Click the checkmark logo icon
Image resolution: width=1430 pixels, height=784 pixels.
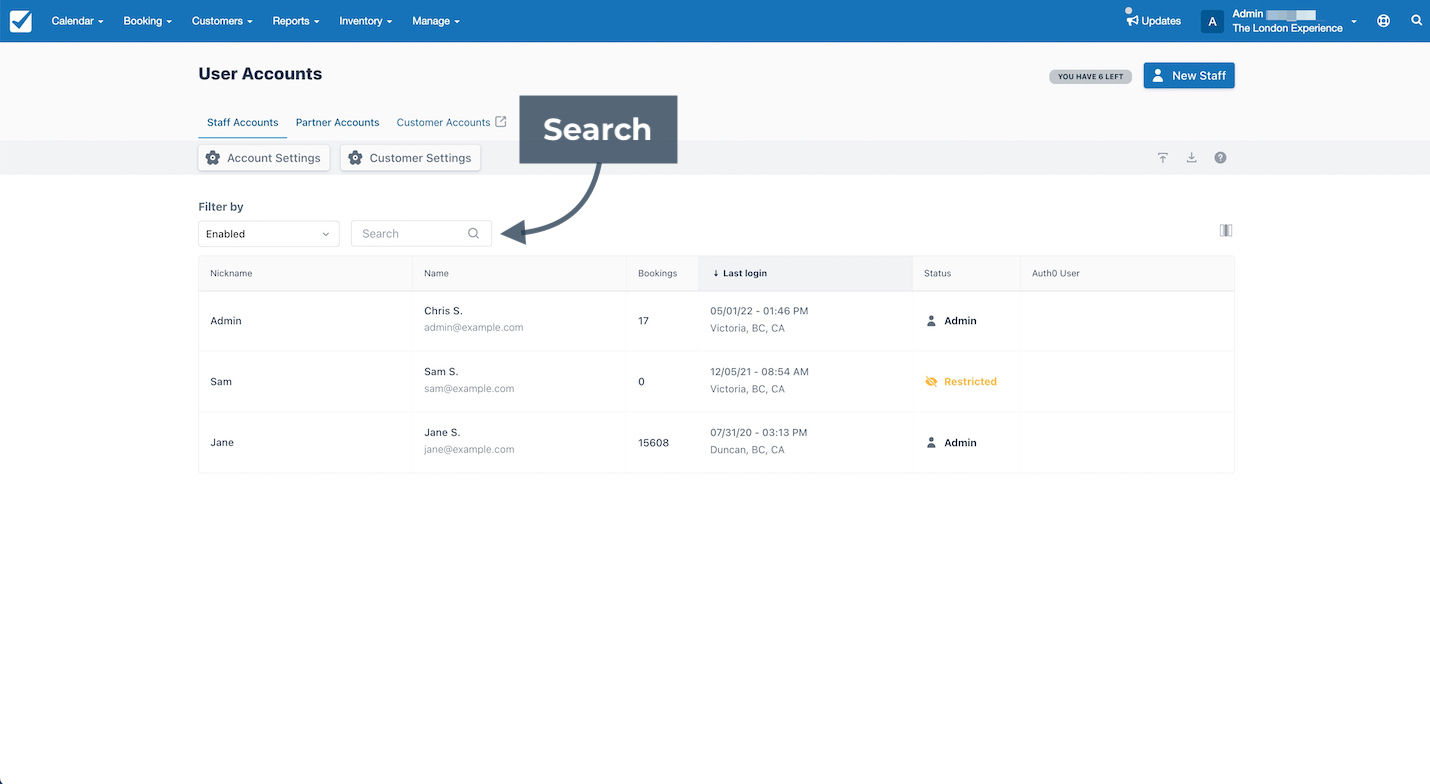point(20,21)
